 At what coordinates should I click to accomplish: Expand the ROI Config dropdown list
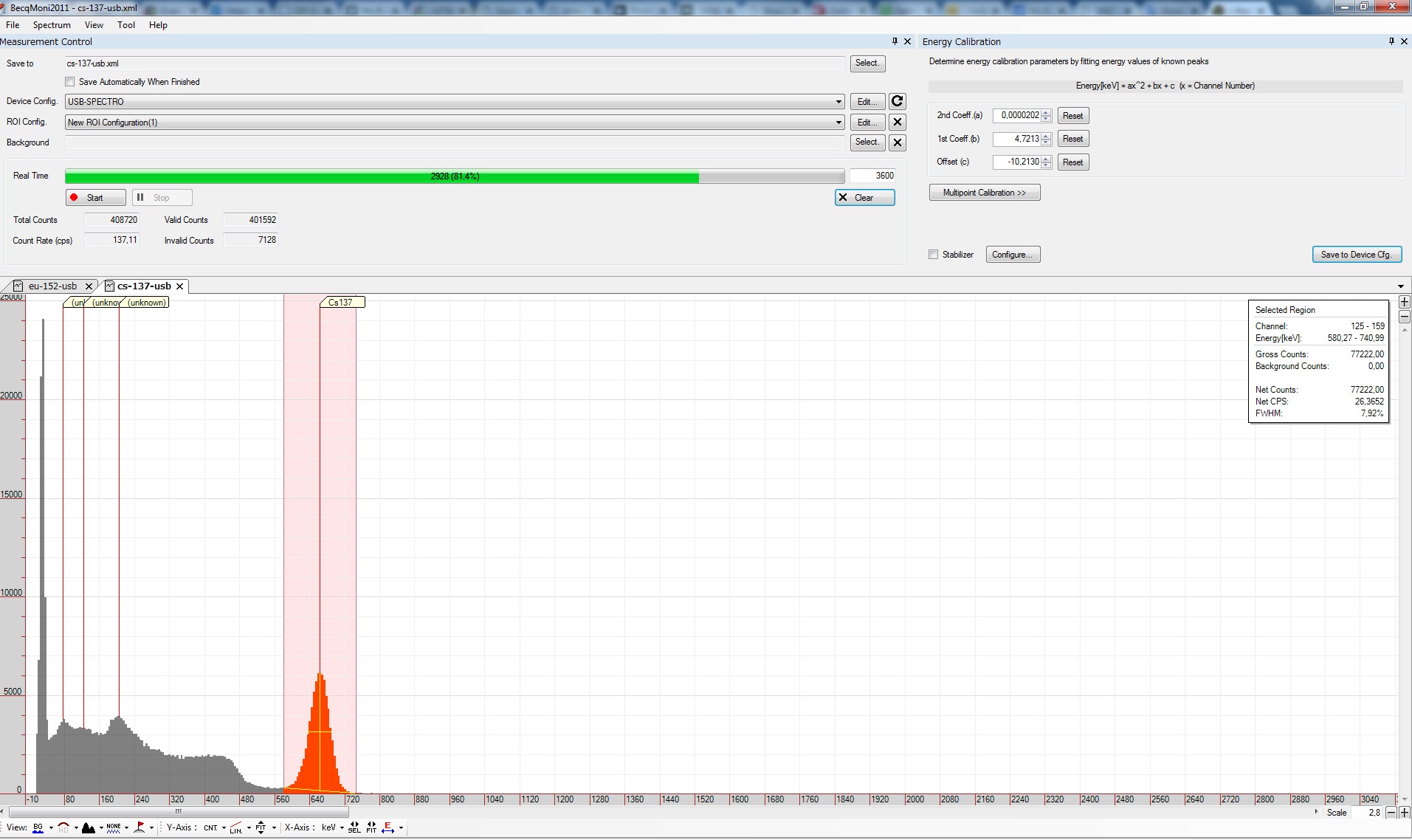pos(838,123)
